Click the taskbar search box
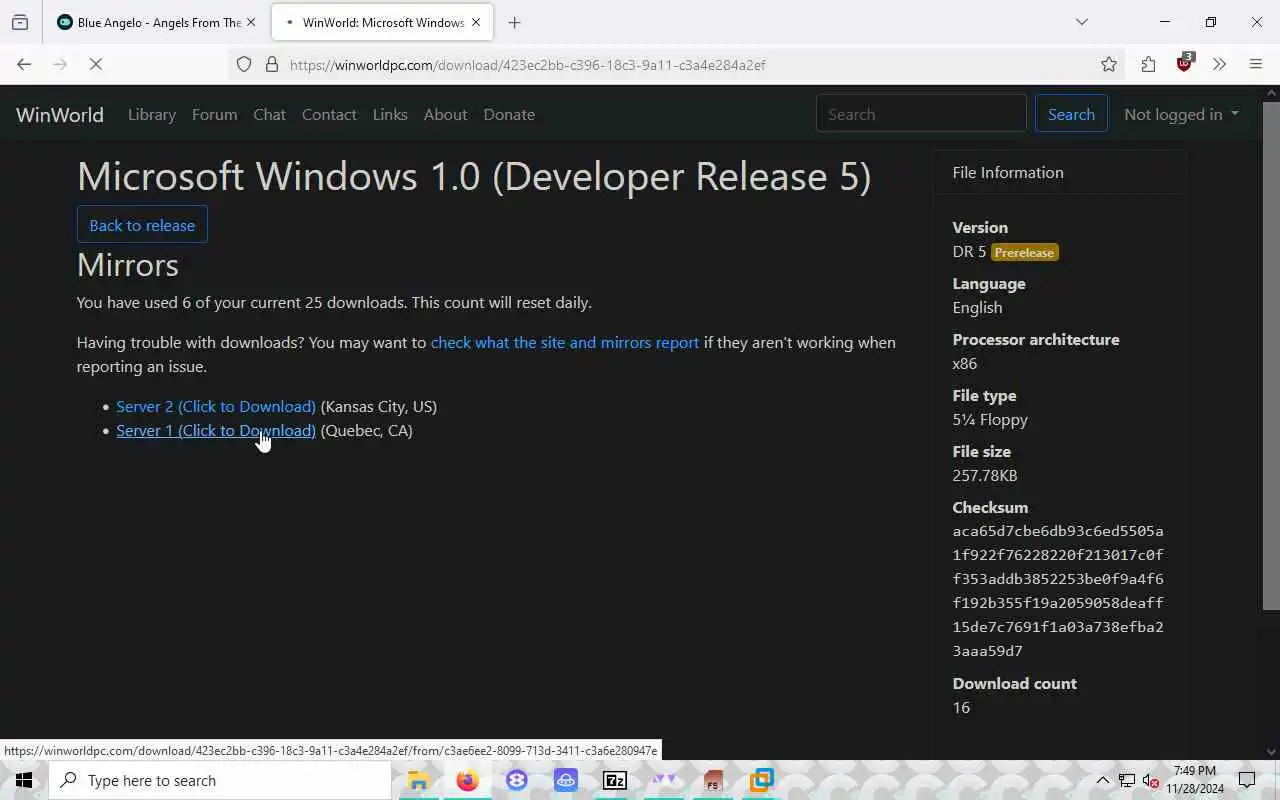 [x=220, y=780]
